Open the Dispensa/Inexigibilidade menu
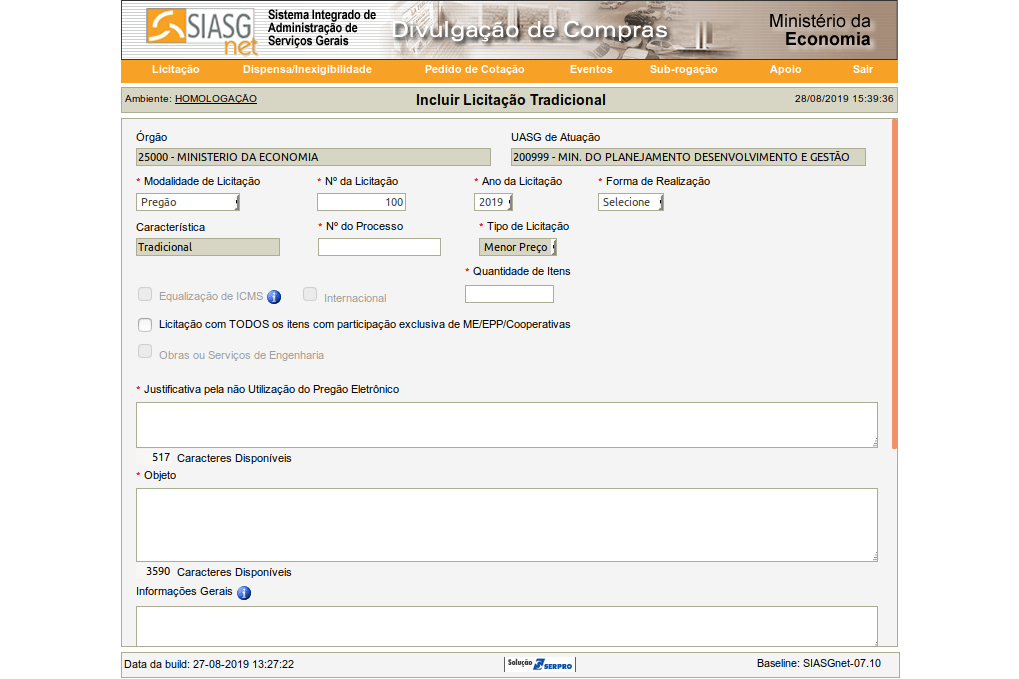This screenshot has height=679, width=1019. [307, 70]
